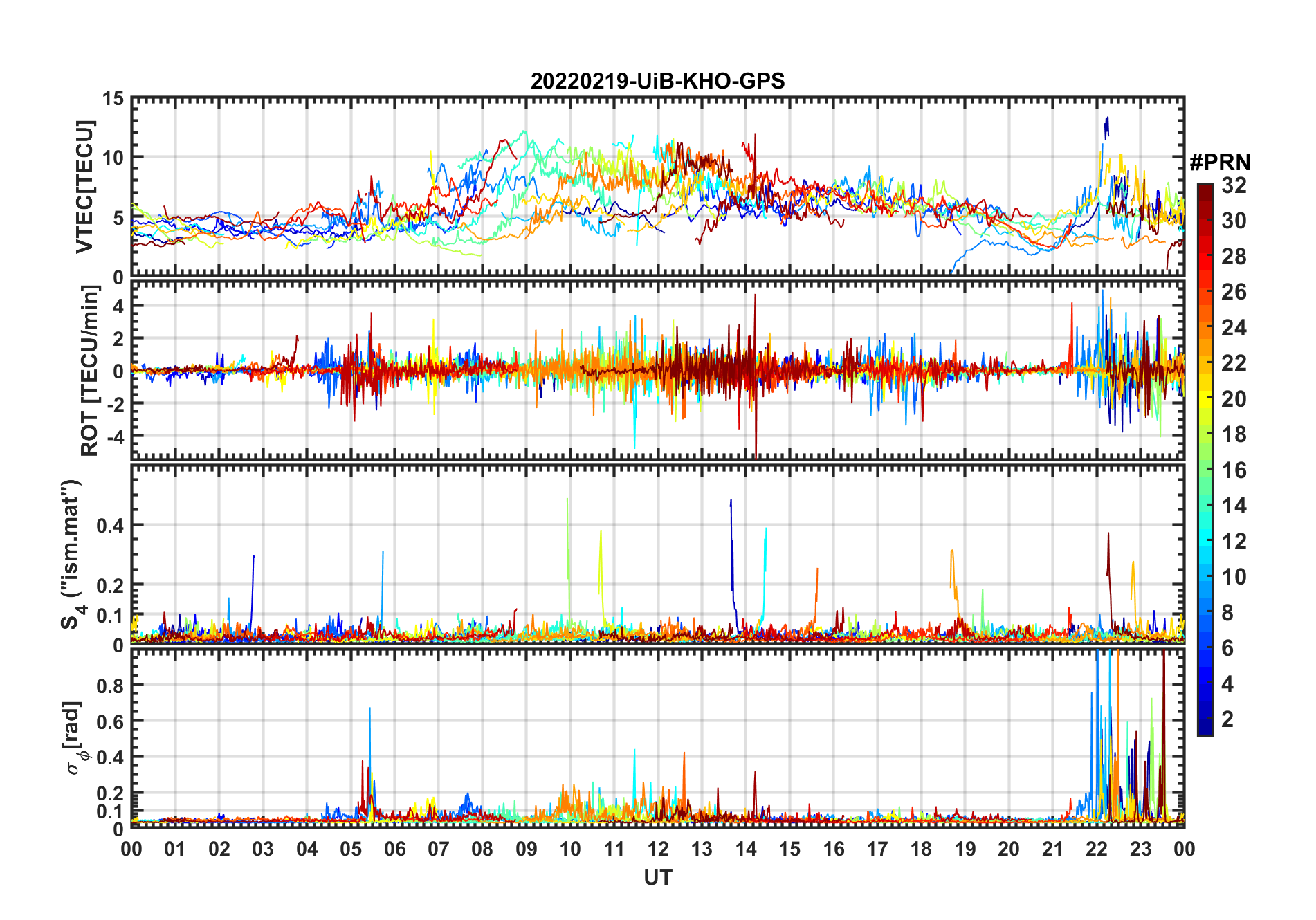Click the green middle of PRN colorbar

coord(1205,460)
